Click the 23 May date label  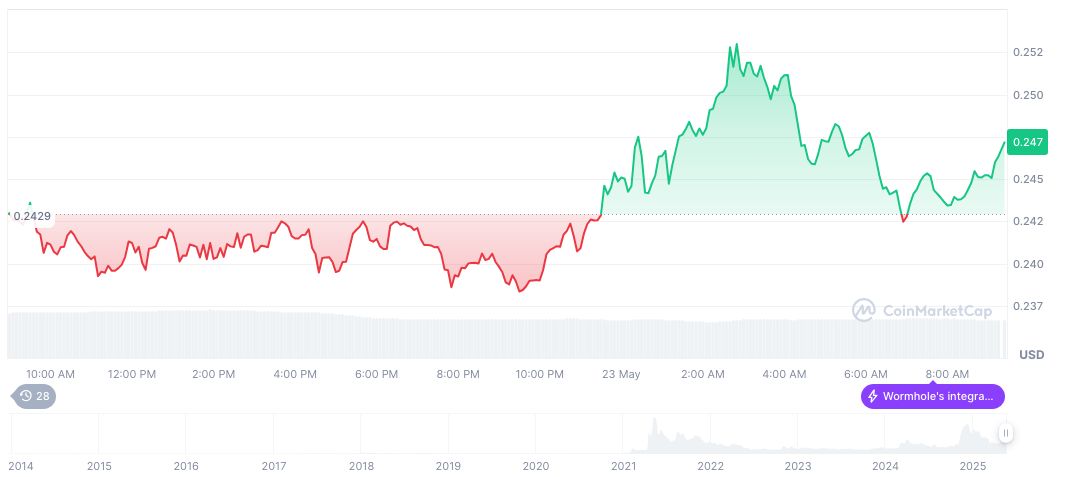(x=622, y=374)
